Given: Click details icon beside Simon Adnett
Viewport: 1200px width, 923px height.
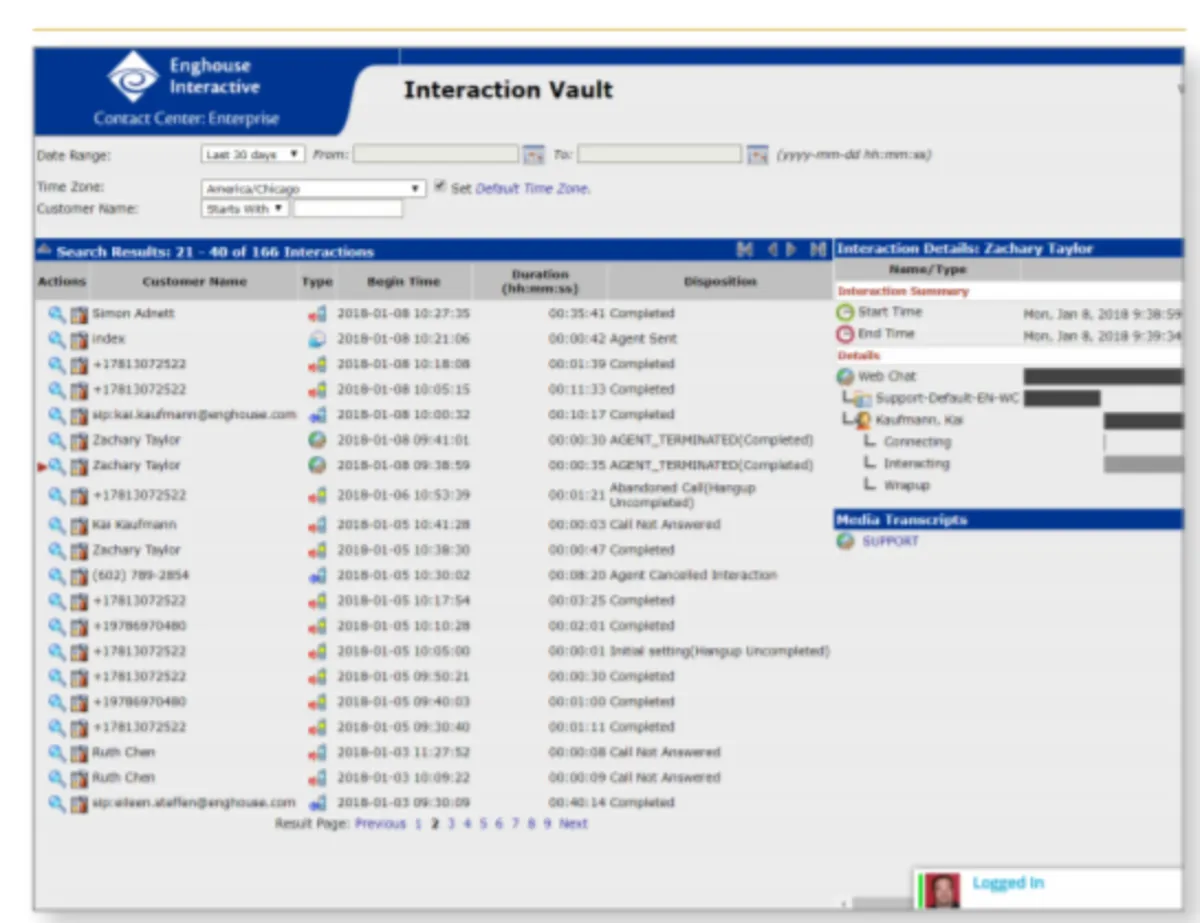Looking at the screenshot, I should pyautogui.click(x=79, y=314).
